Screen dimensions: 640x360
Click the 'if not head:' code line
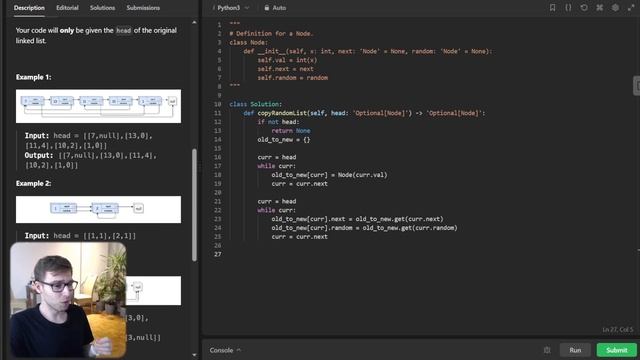click(x=278, y=122)
